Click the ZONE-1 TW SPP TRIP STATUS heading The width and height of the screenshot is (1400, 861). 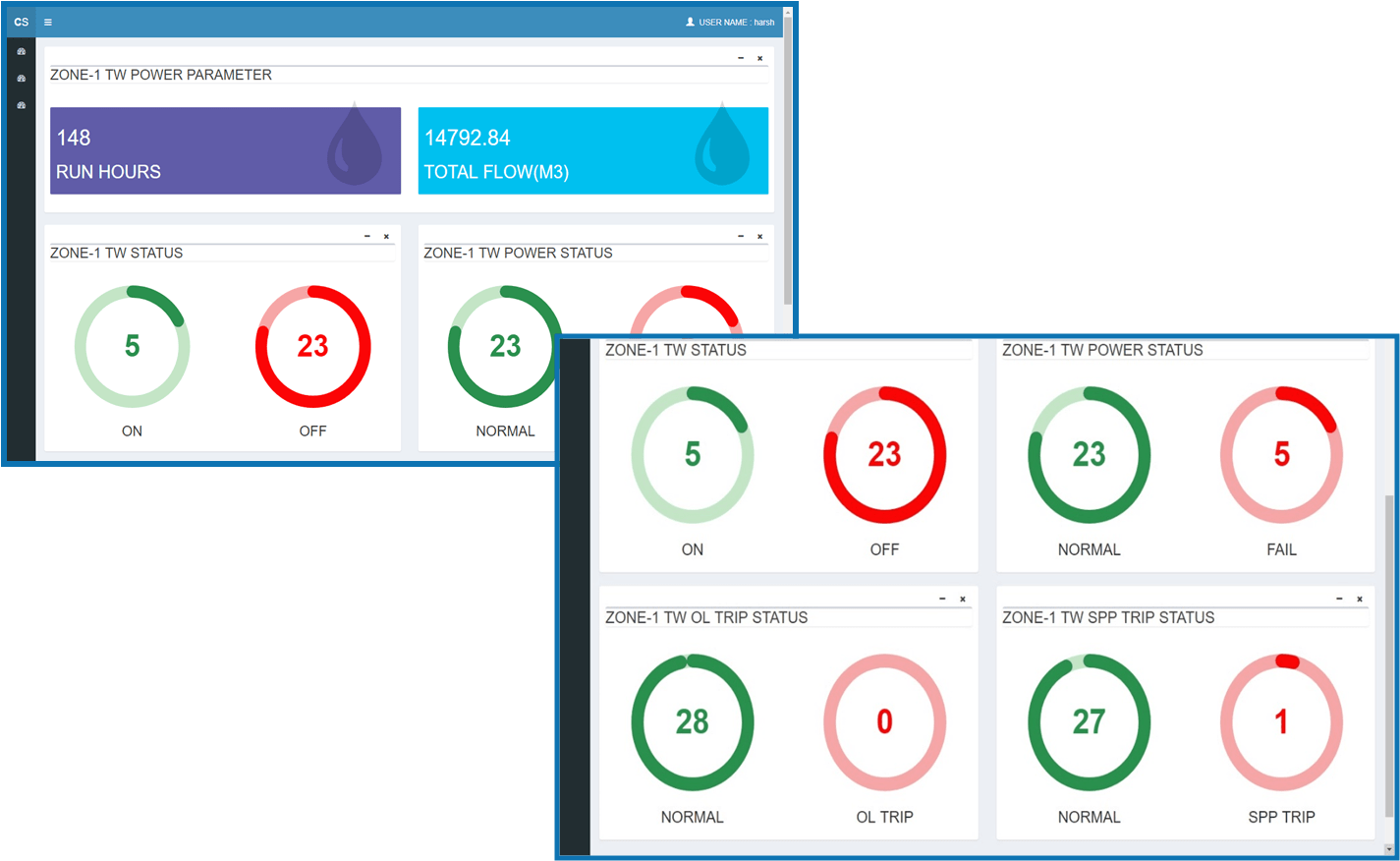tap(1108, 617)
